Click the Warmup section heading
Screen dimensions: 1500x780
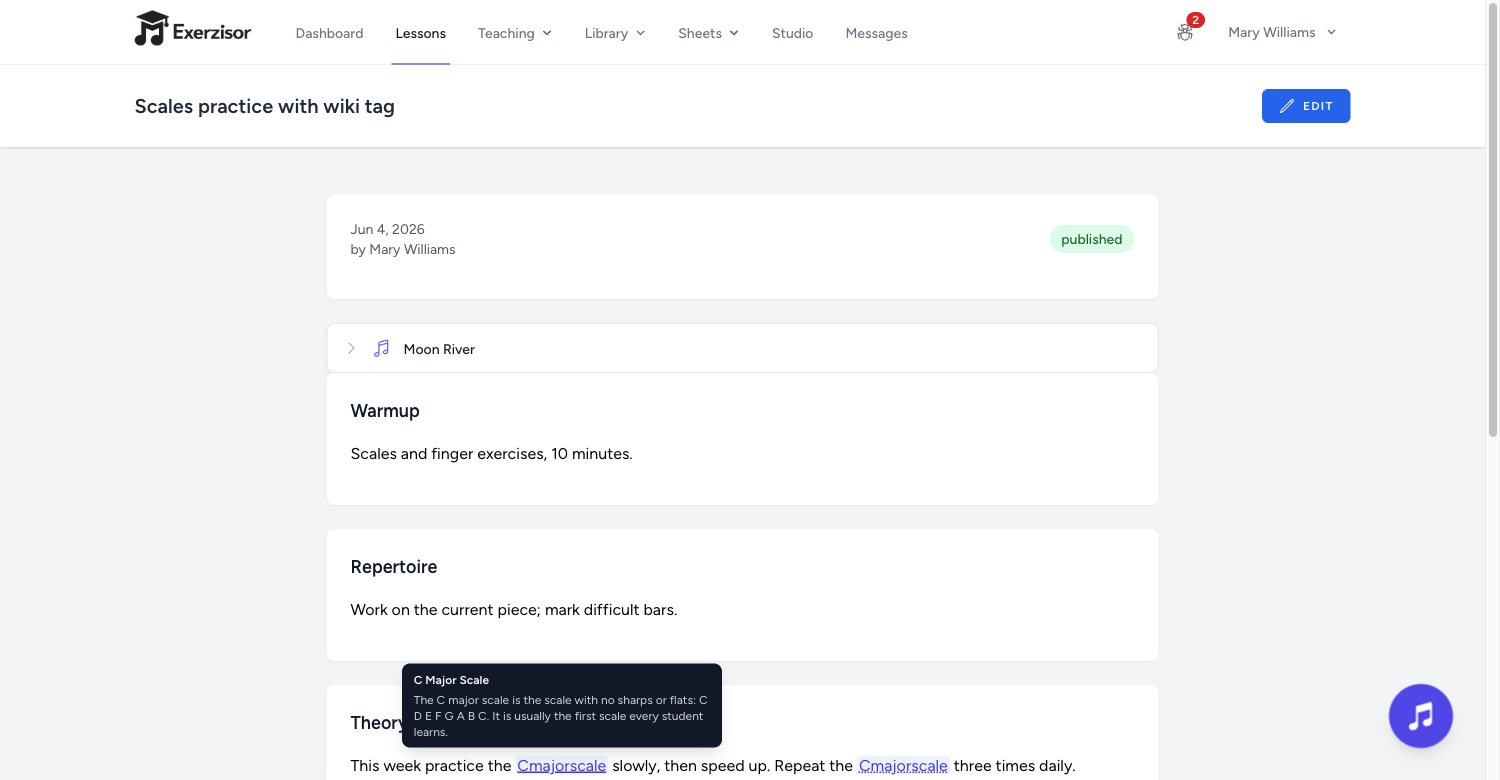click(385, 411)
